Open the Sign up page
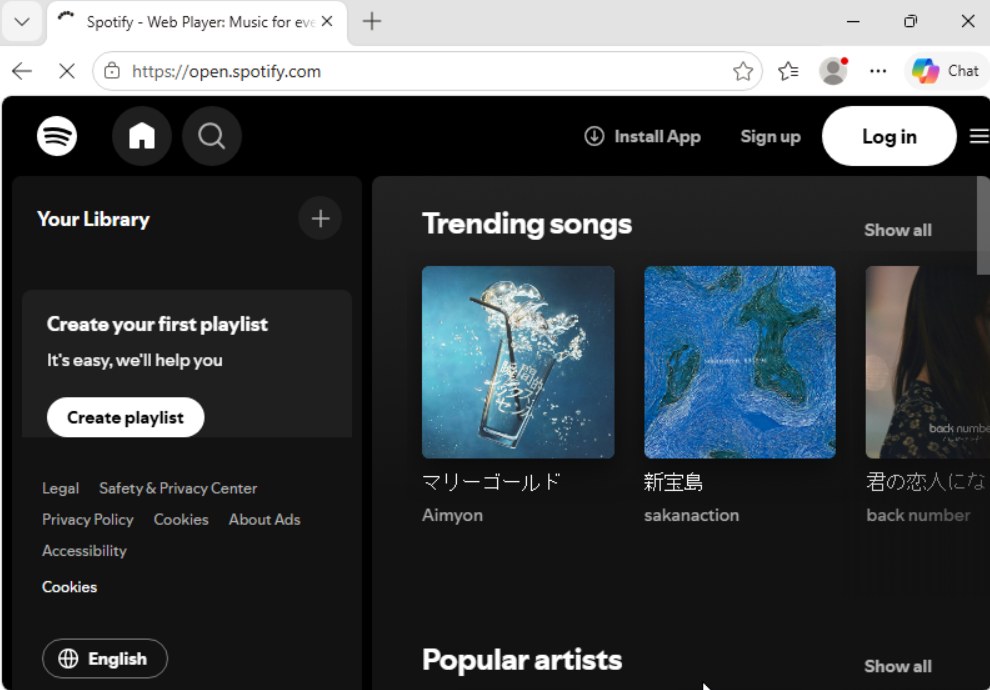 point(770,136)
